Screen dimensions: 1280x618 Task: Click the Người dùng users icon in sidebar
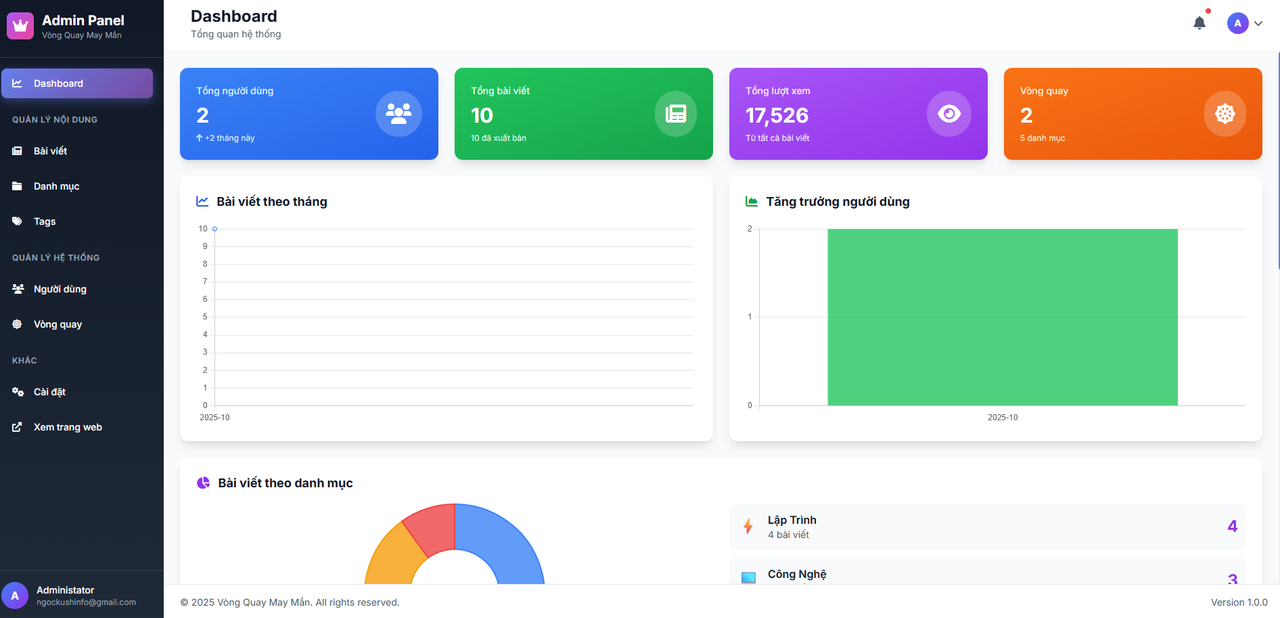pyautogui.click(x=17, y=289)
